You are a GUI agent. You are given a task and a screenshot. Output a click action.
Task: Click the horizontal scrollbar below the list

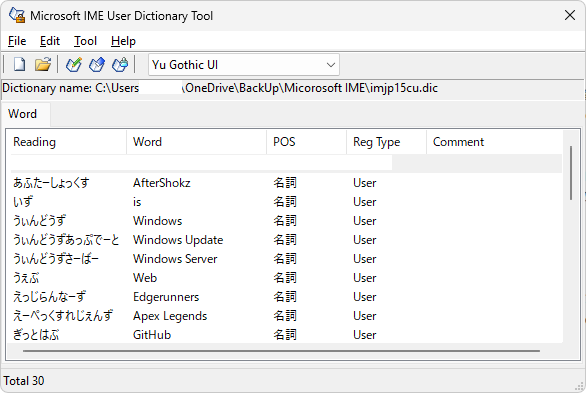click(281, 351)
